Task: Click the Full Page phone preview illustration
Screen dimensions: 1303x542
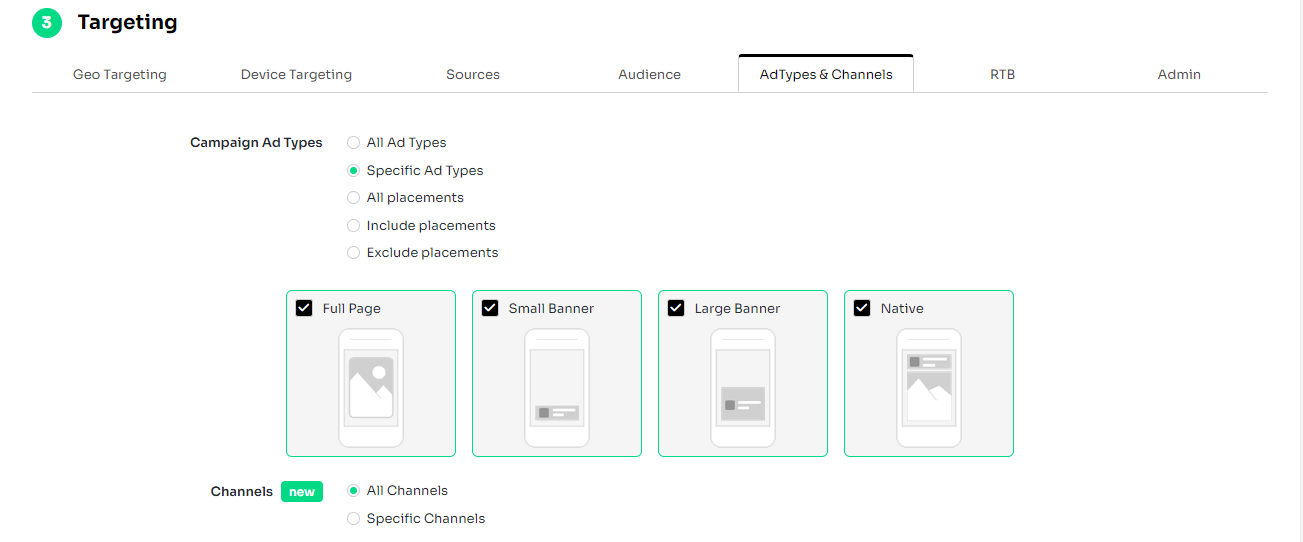Action: pos(371,388)
